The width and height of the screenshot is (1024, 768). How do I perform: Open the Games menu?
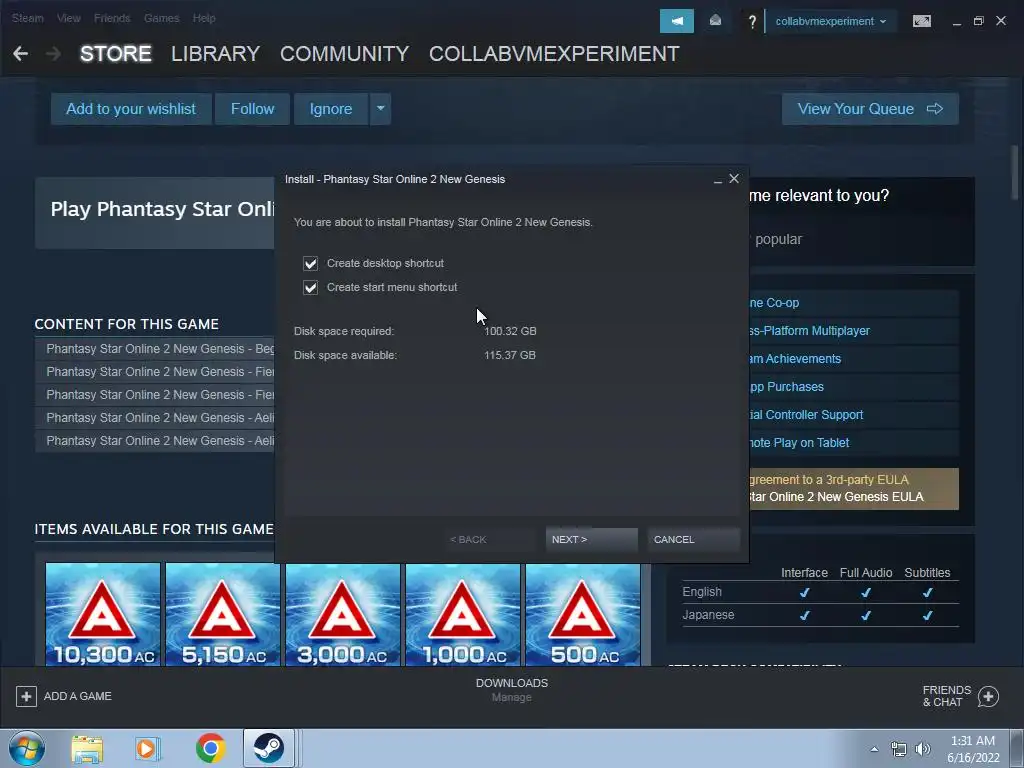[x=161, y=18]
